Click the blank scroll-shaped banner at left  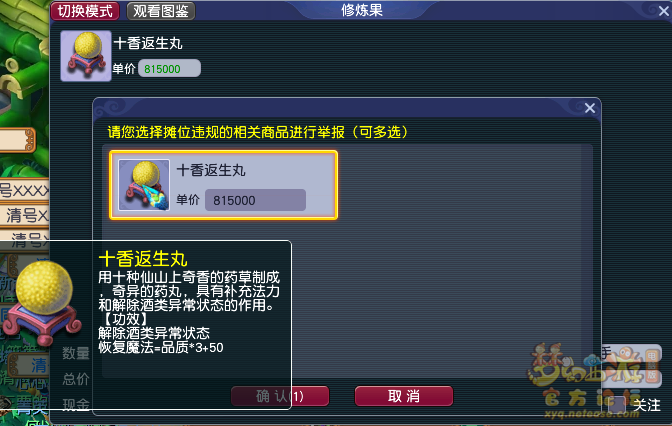17,140
